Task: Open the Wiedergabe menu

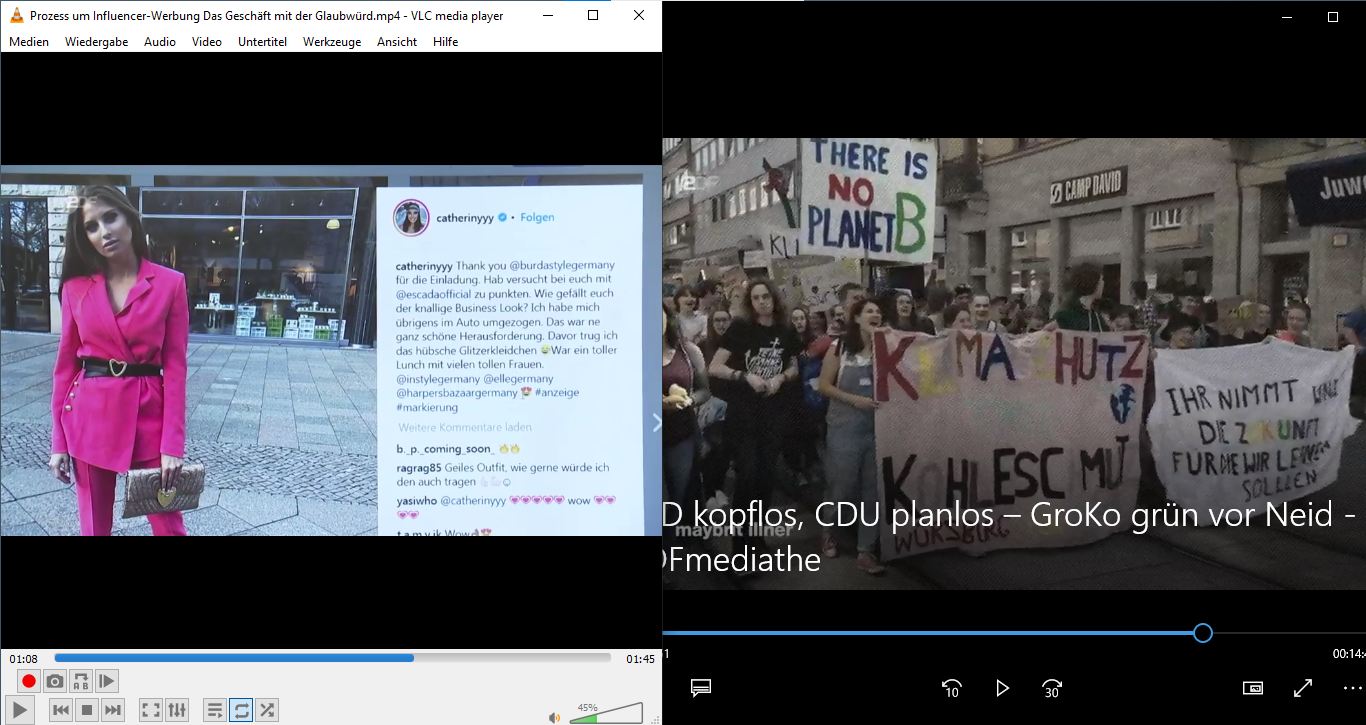Action: (x=96, y=42)
